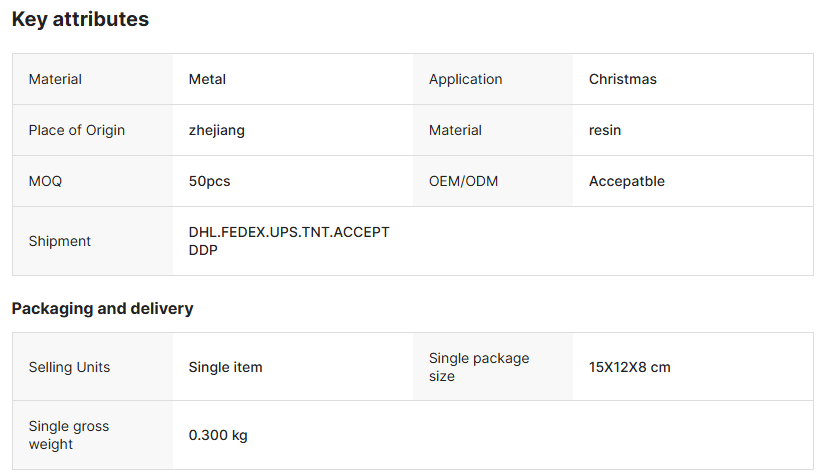The height and width of the screenshot is (476, 818).
Task: Select the Material label beside resin
Action: (455, 130)
